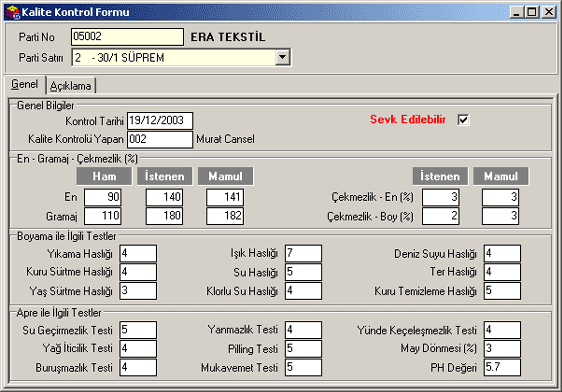Select the Çekmezlik - Boy İstenen field
Screen dimensions: 562x392
click(441, 216)
